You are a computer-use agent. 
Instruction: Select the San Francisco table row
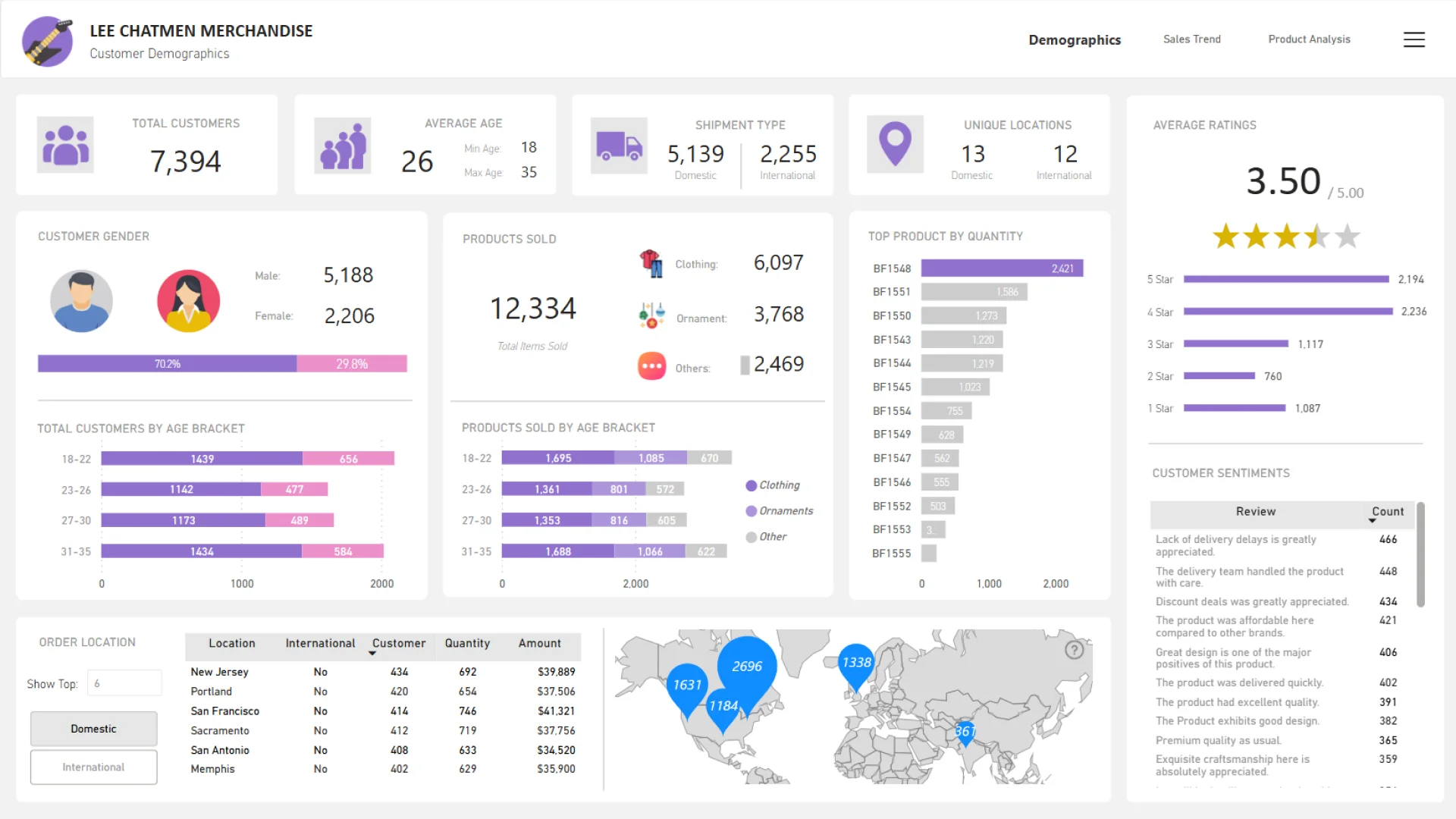(383, 711)
